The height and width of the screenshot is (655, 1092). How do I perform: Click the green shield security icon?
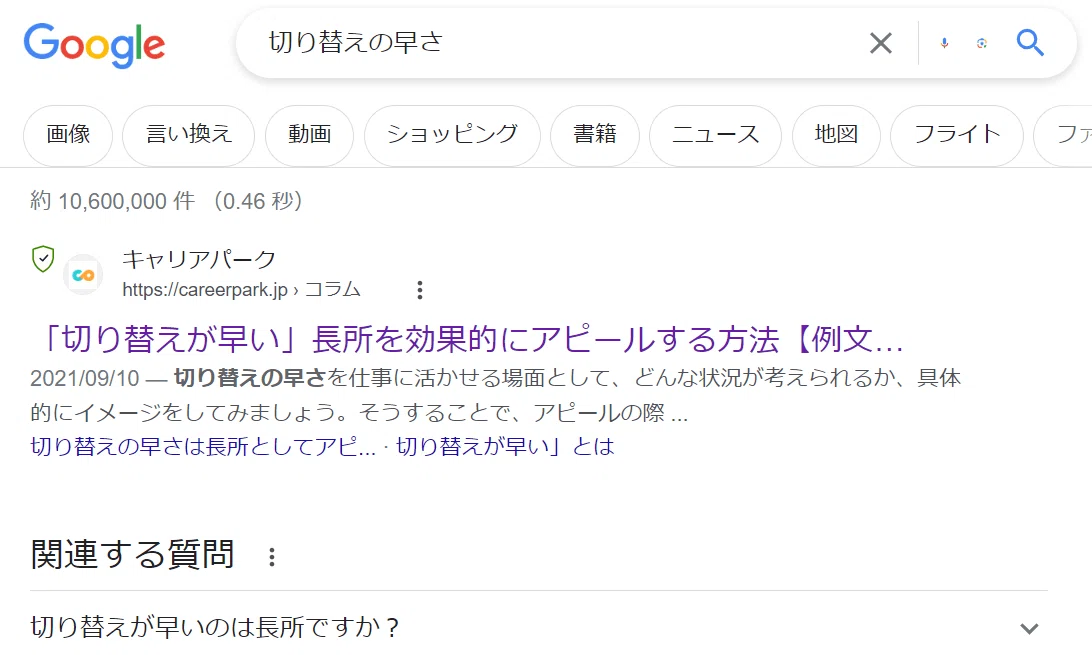[x=43, y=259]
